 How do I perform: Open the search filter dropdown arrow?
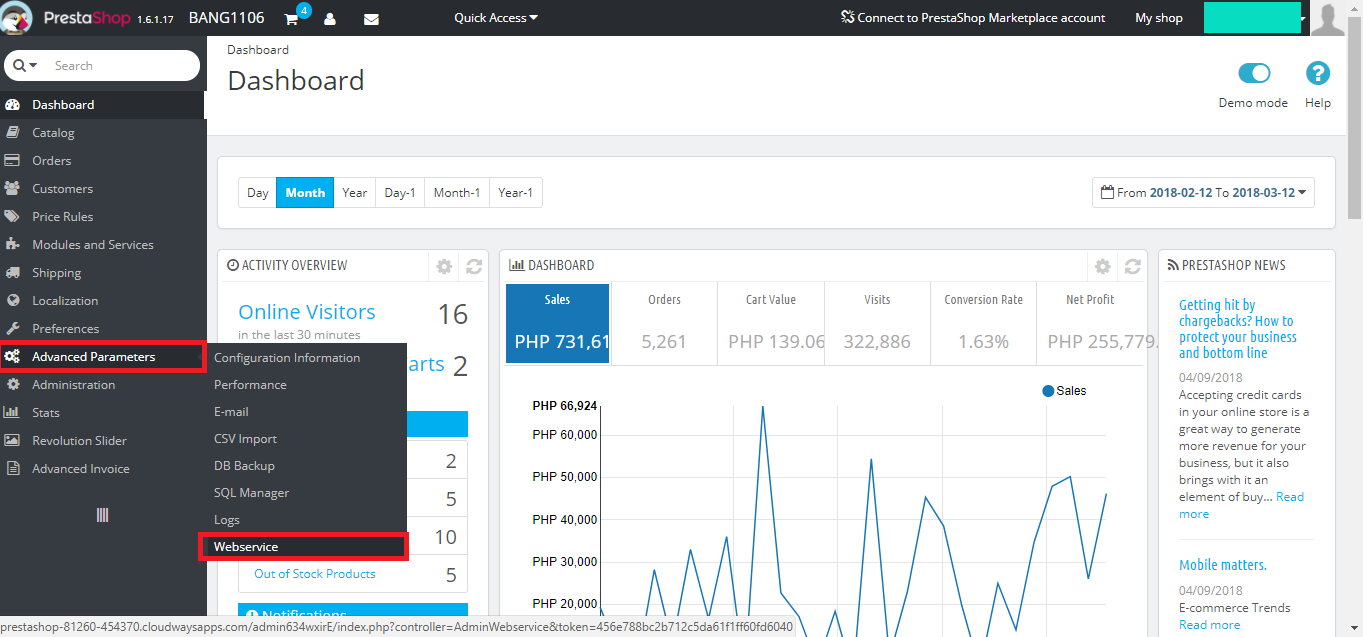pos(26,65)
